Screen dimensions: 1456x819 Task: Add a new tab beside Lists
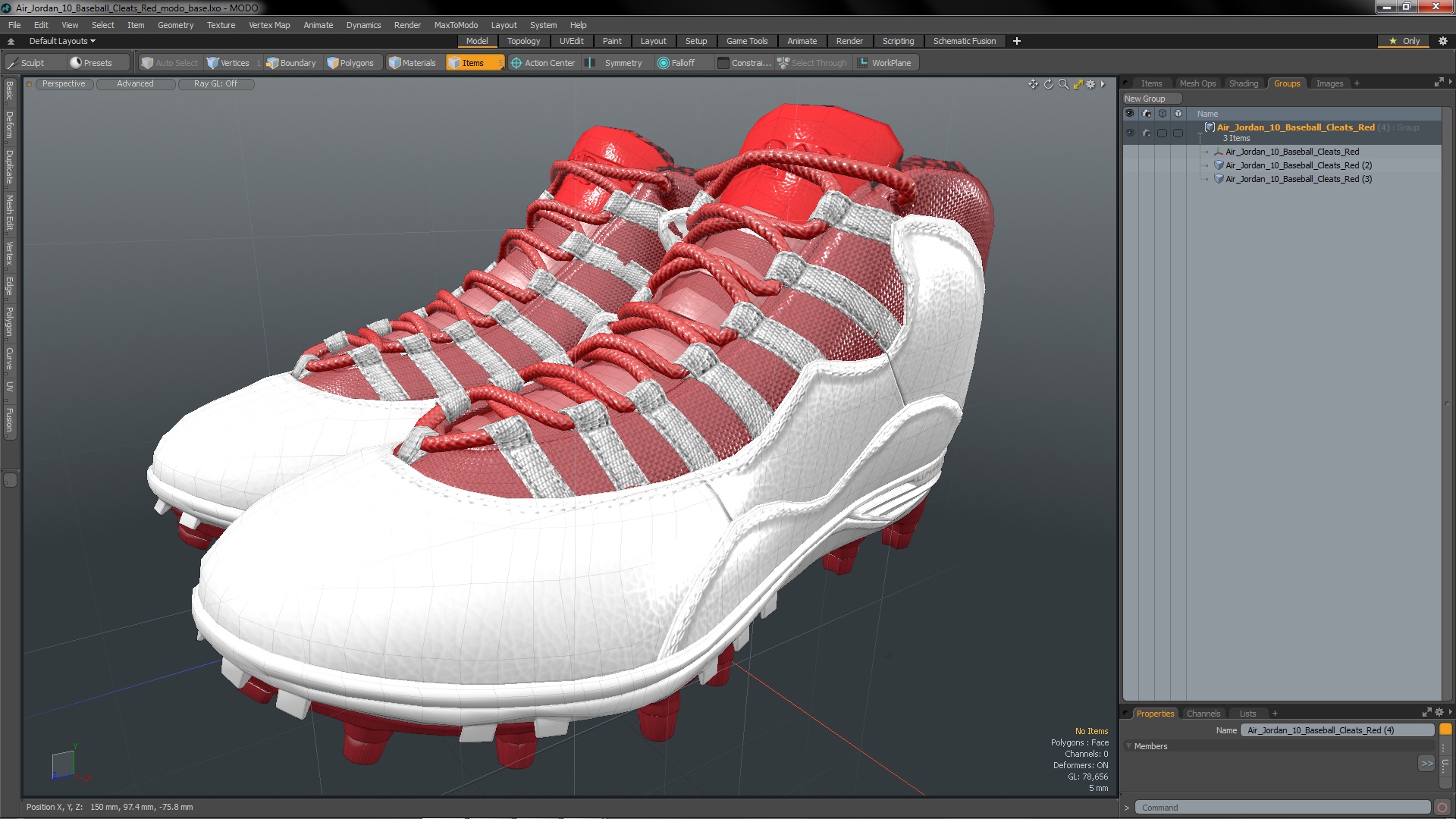point(1275,714)
